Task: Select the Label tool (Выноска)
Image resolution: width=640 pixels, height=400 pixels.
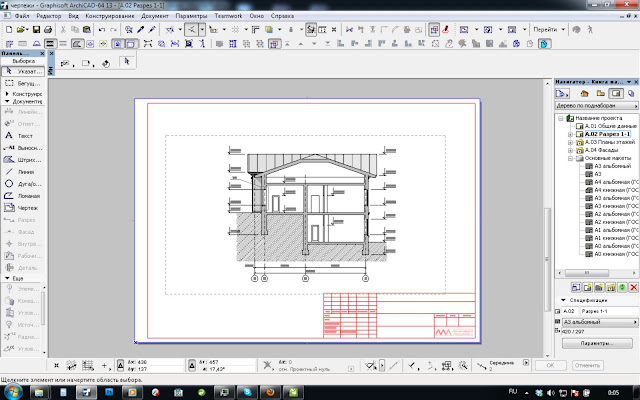Action: tap(23, 148)
